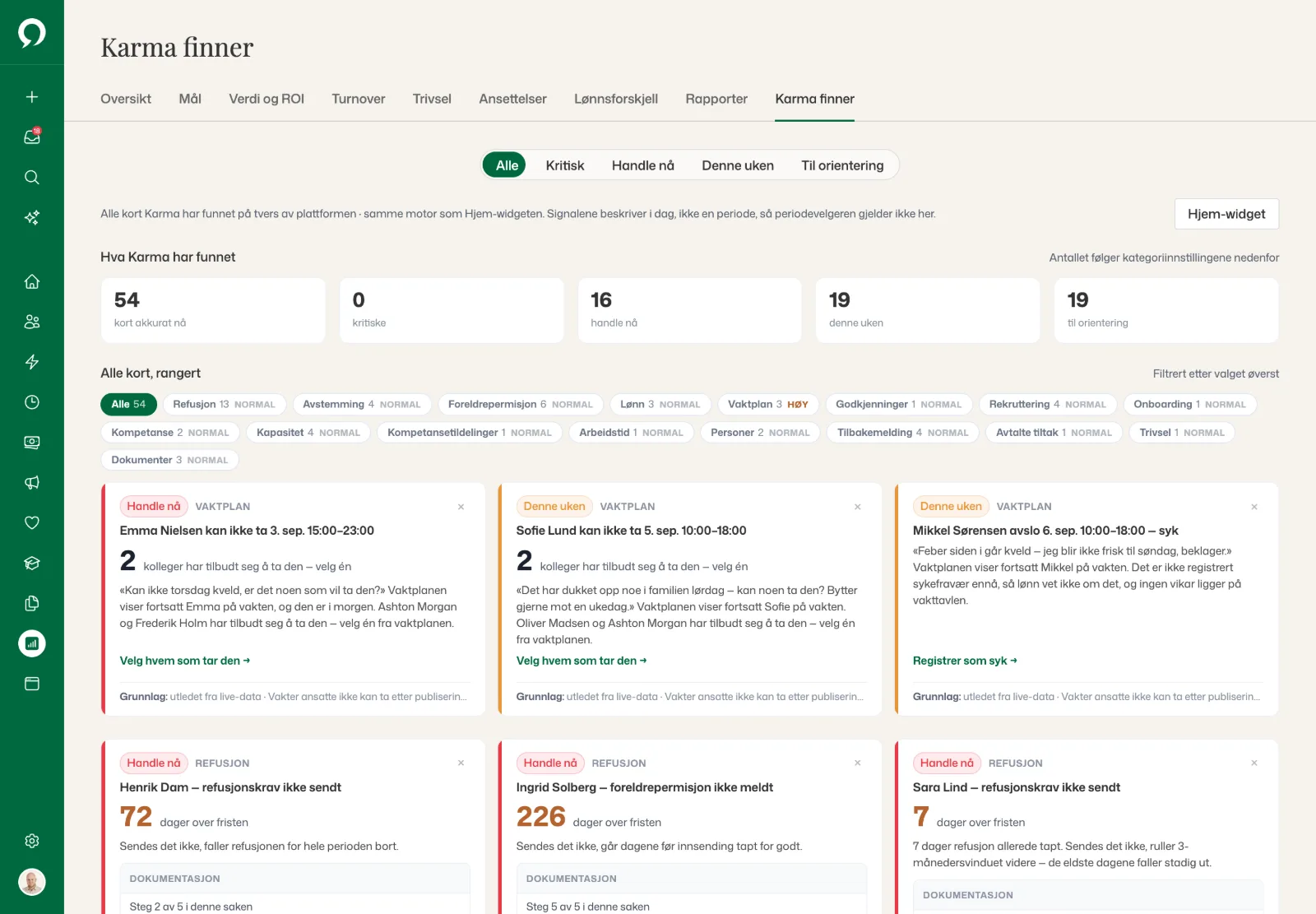The width and height of the screenshot is (1316, 914).
Task: Open search from the sidebar magnifier icon
Action: pyautogui.click(x=32, y=178)
